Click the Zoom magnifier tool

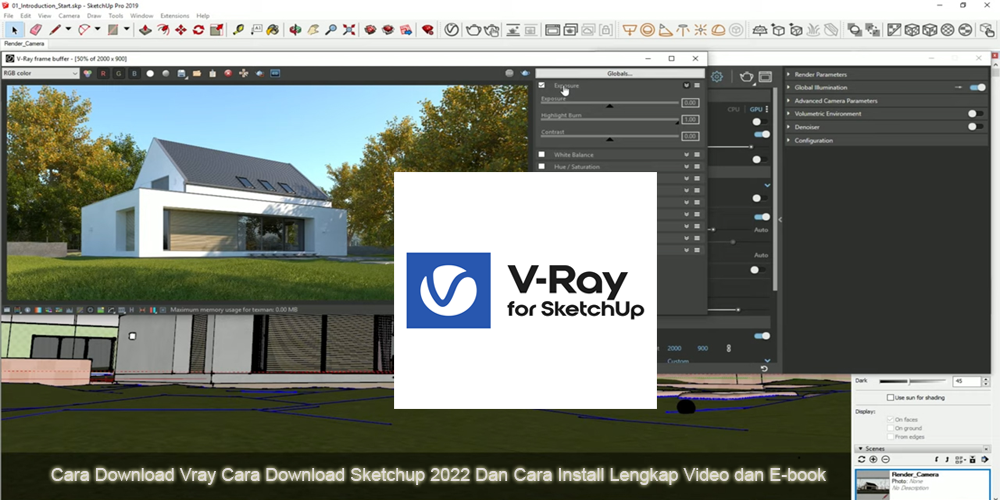coord(330,29)
